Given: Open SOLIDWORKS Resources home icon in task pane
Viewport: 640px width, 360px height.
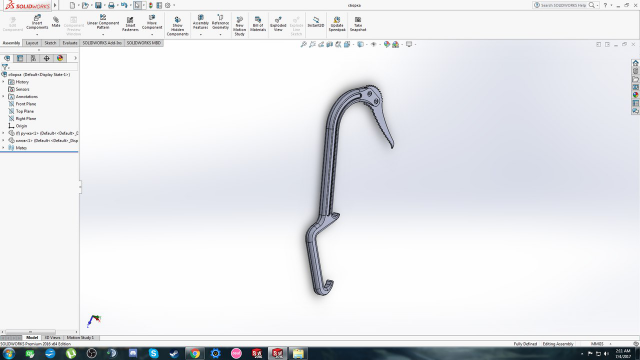Looking at the screenshot, I should pyautogui.click(x=636, y=63).
